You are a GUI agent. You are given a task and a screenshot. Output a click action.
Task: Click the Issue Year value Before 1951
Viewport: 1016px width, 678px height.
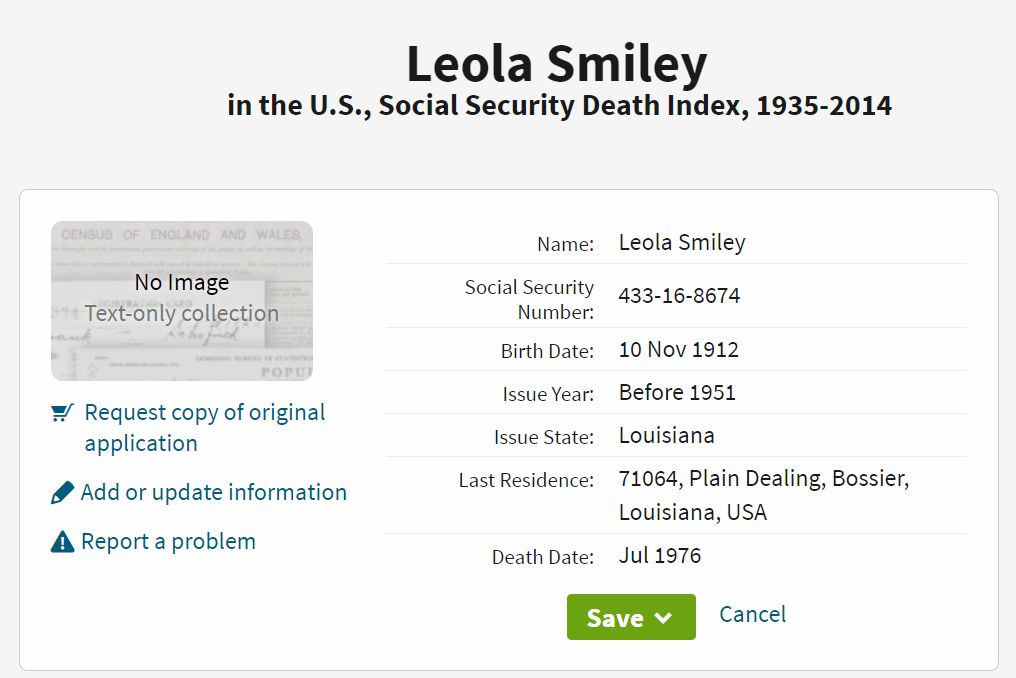[x=677, y=393]
